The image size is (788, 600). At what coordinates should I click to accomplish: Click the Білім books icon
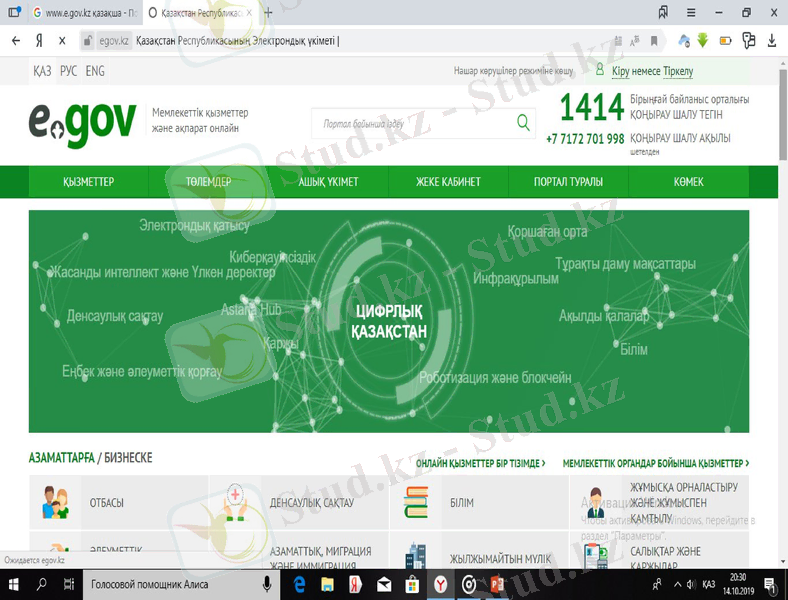pyautogui.click(x=416, y=502)
